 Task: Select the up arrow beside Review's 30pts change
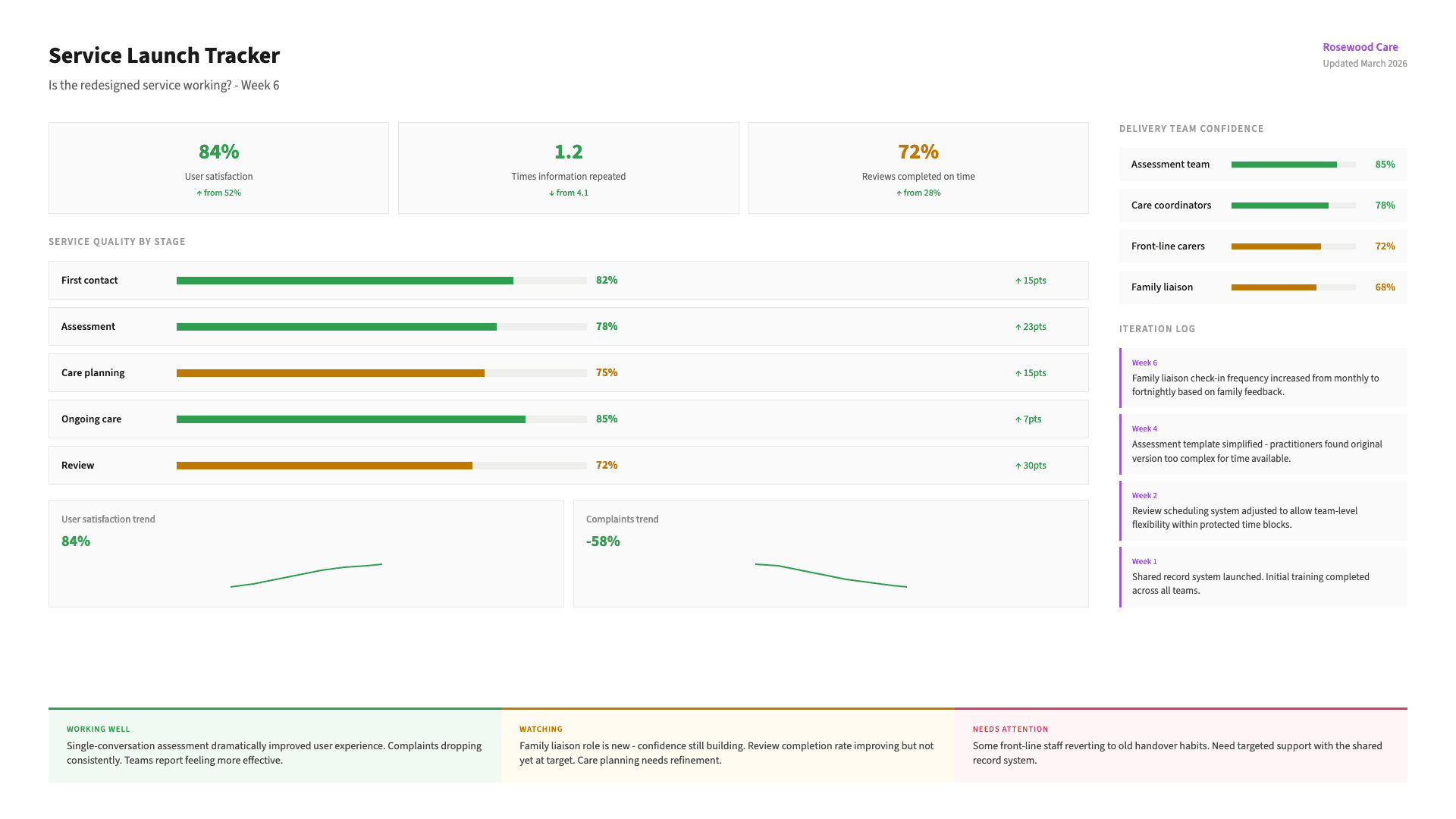pos(1018,465)
